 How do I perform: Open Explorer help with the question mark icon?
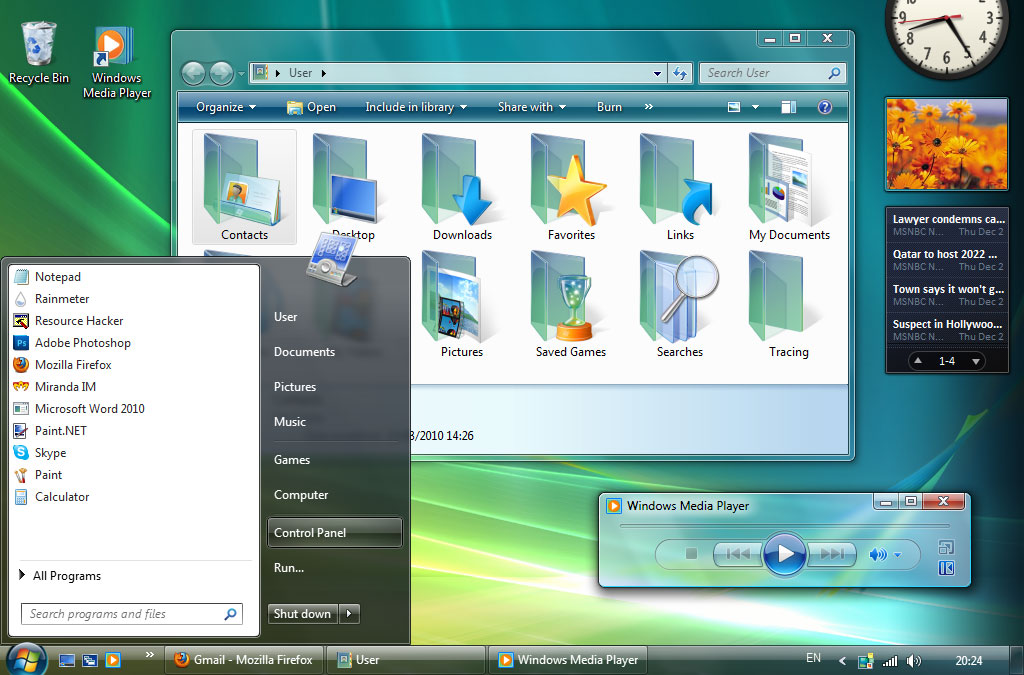click(x=825, y=107)
